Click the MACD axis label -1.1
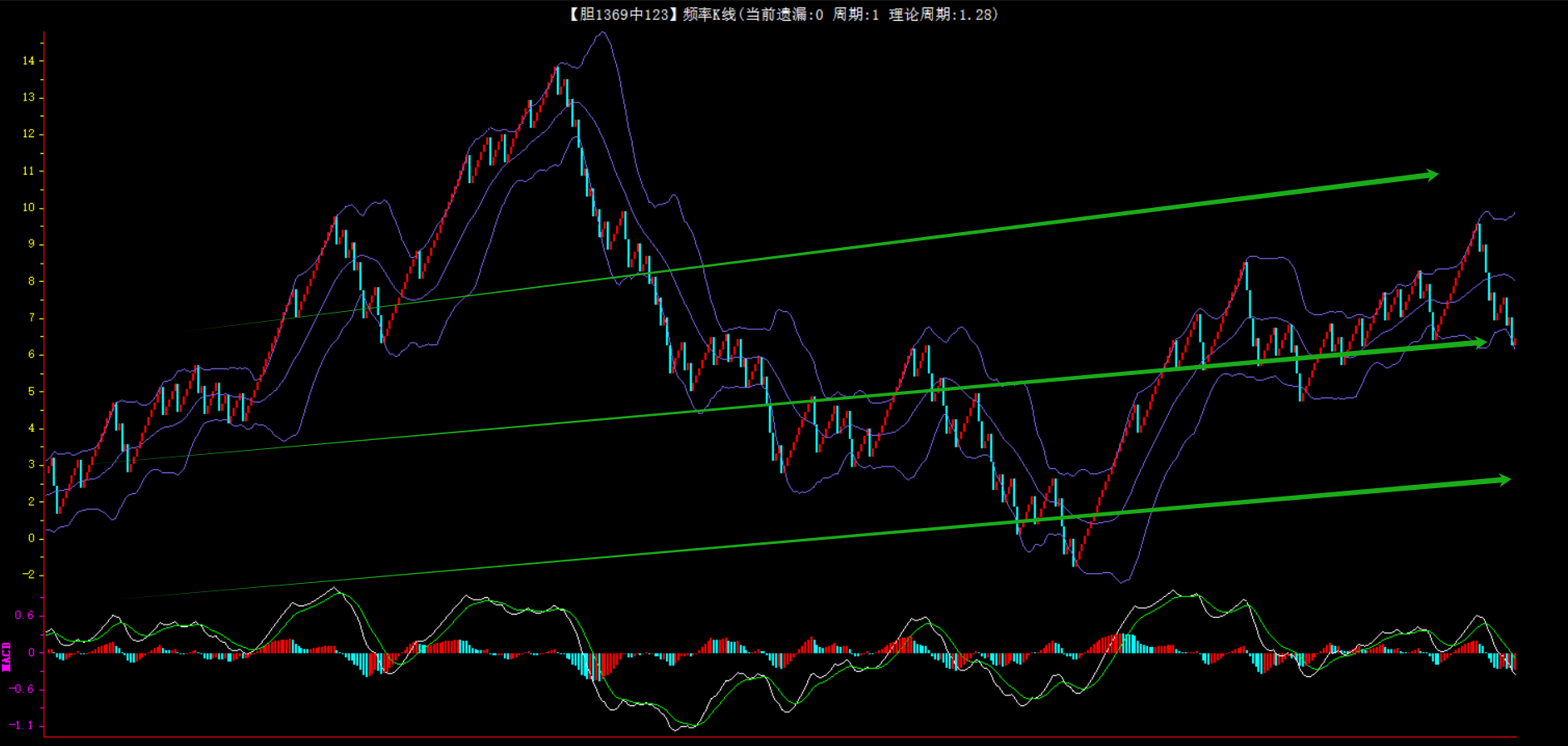1568x746 pixels. coord(22,725)
